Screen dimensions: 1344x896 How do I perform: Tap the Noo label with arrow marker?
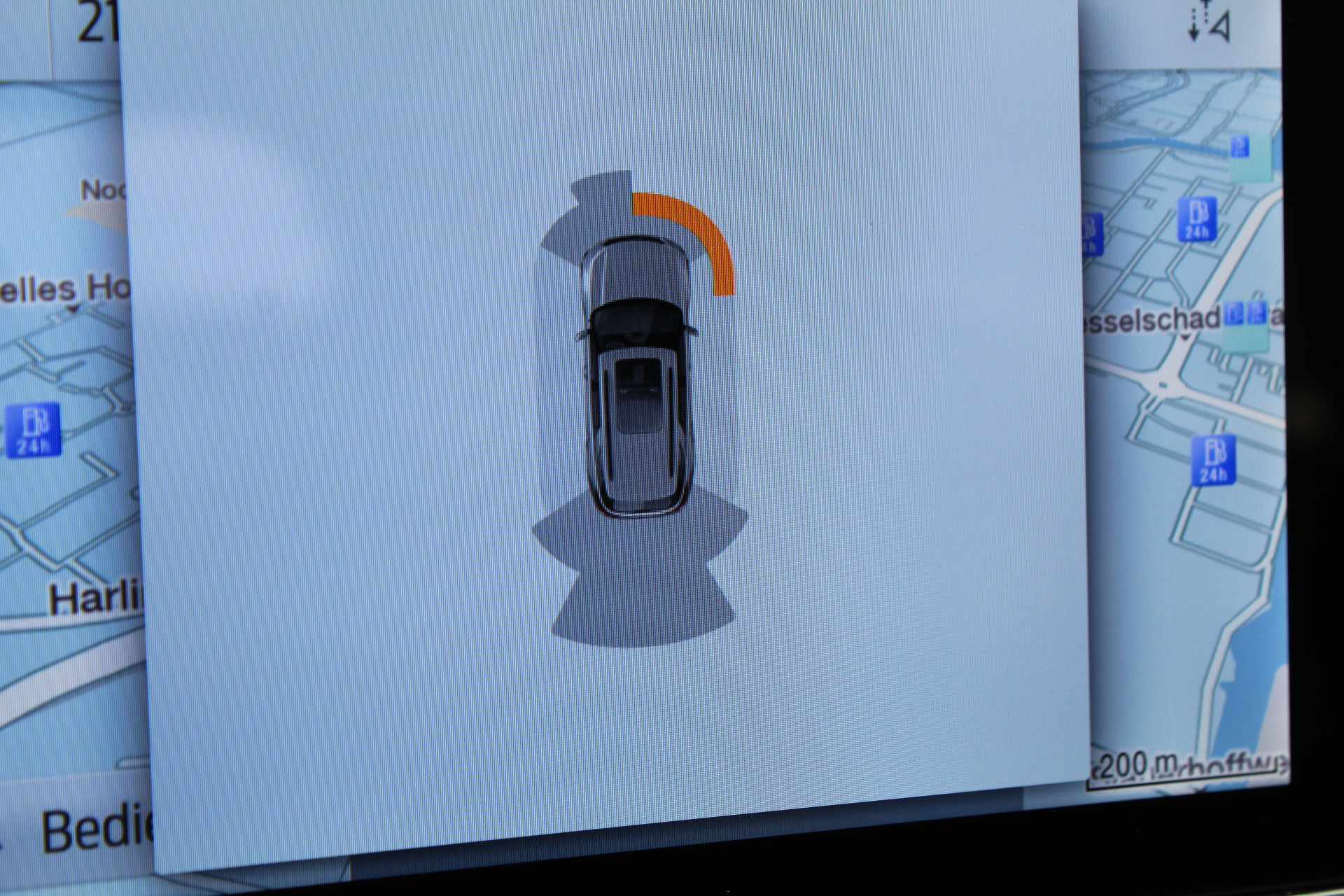tap(104, 190)
